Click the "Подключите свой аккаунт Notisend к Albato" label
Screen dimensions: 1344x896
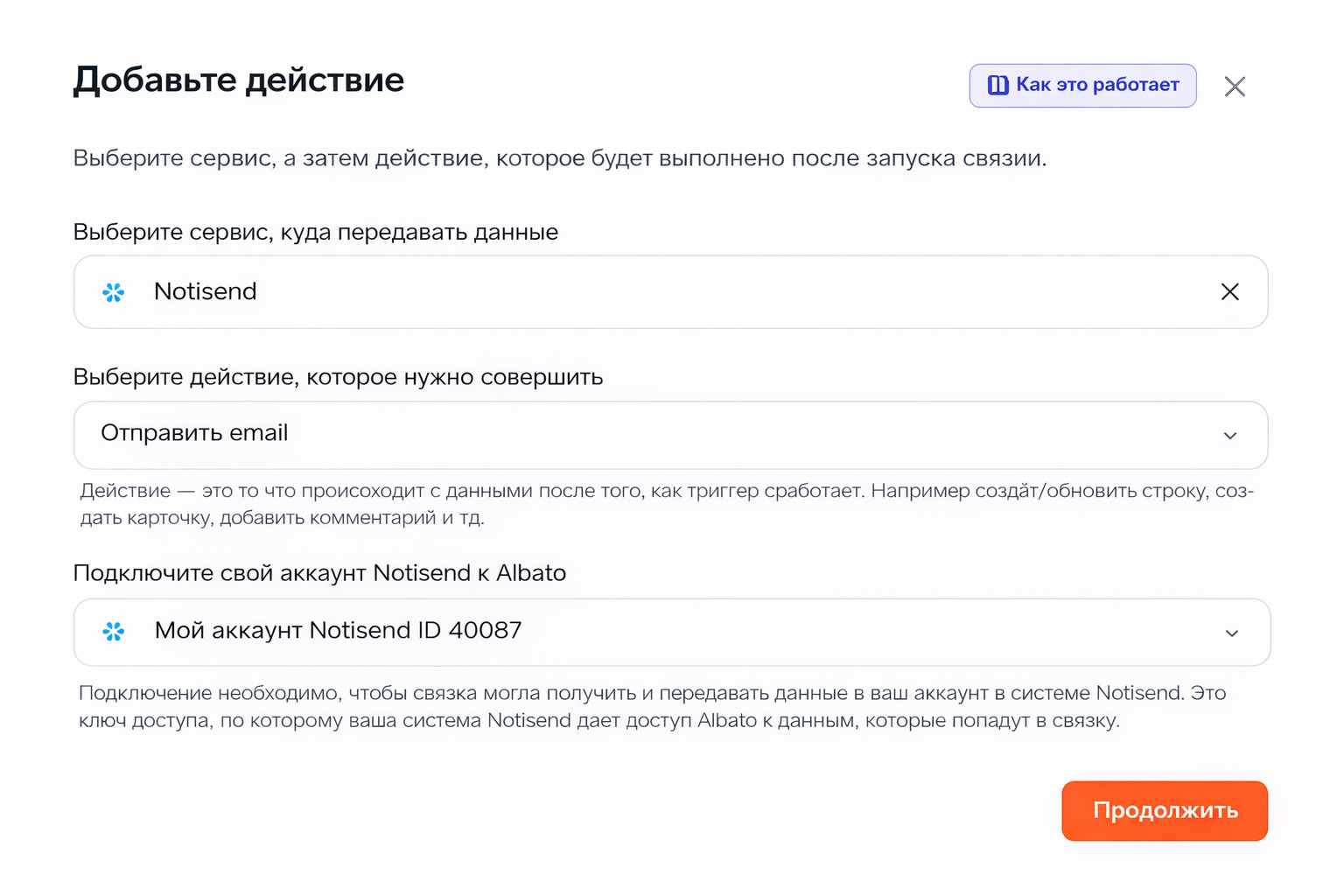tap(319, 573)
